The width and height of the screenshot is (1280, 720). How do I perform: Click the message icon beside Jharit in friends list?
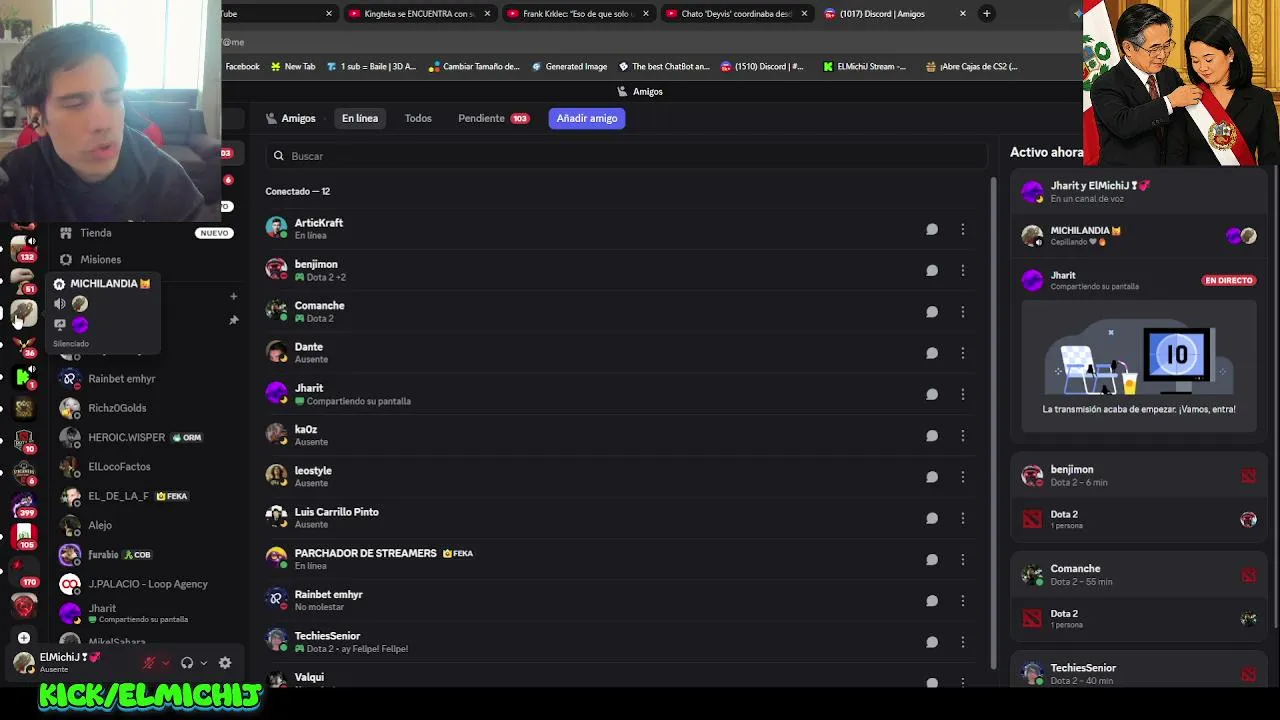(932, 394)
